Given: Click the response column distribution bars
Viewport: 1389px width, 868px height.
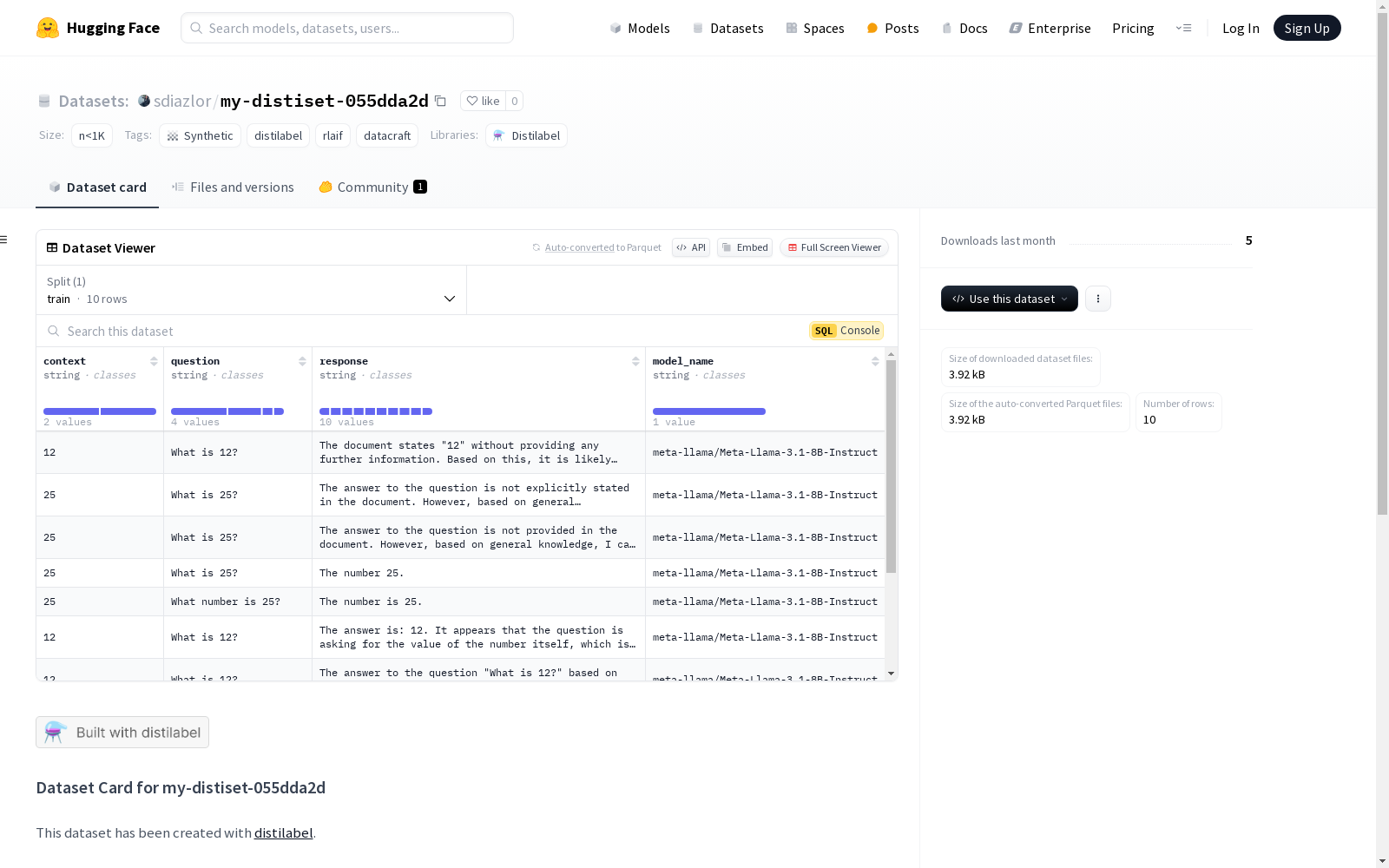Looking at the screenshot, I should click(376, 411).
